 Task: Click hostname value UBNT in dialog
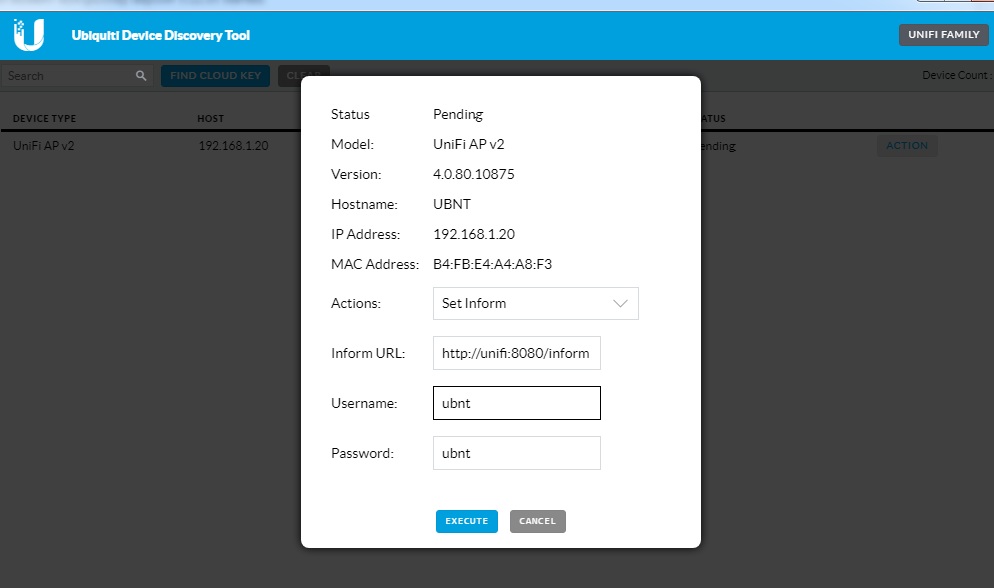[452, 204]
